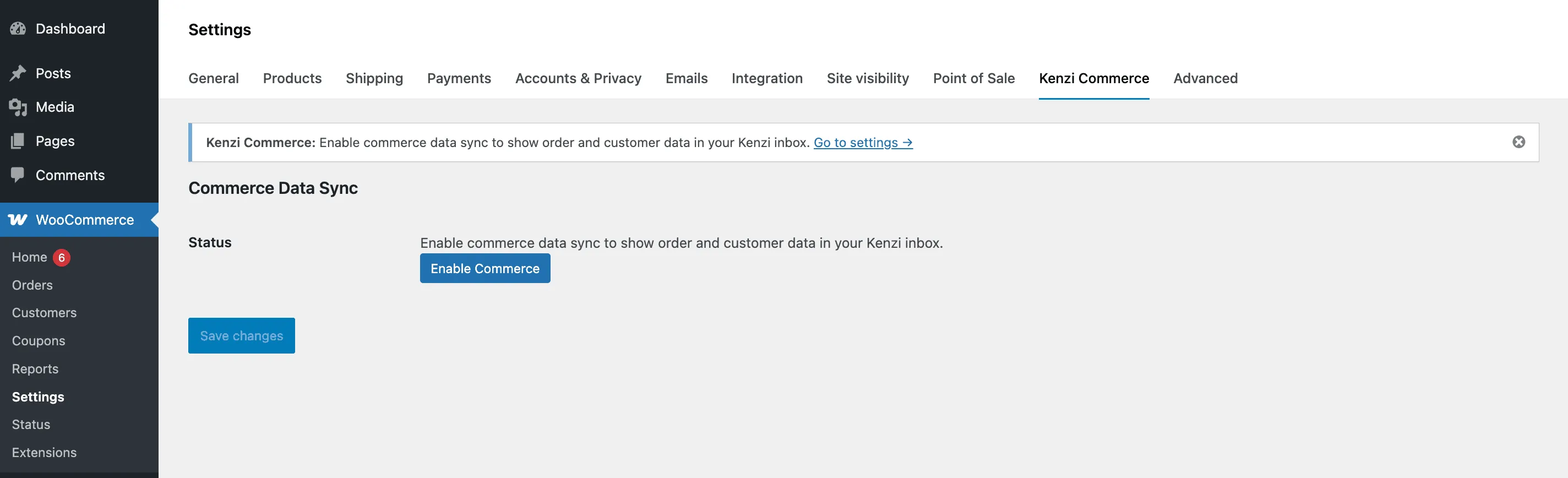Viewport: 1568px width, 478px height.
Task: Open the Extensions submenu
Action: click(x=45, y=453)
